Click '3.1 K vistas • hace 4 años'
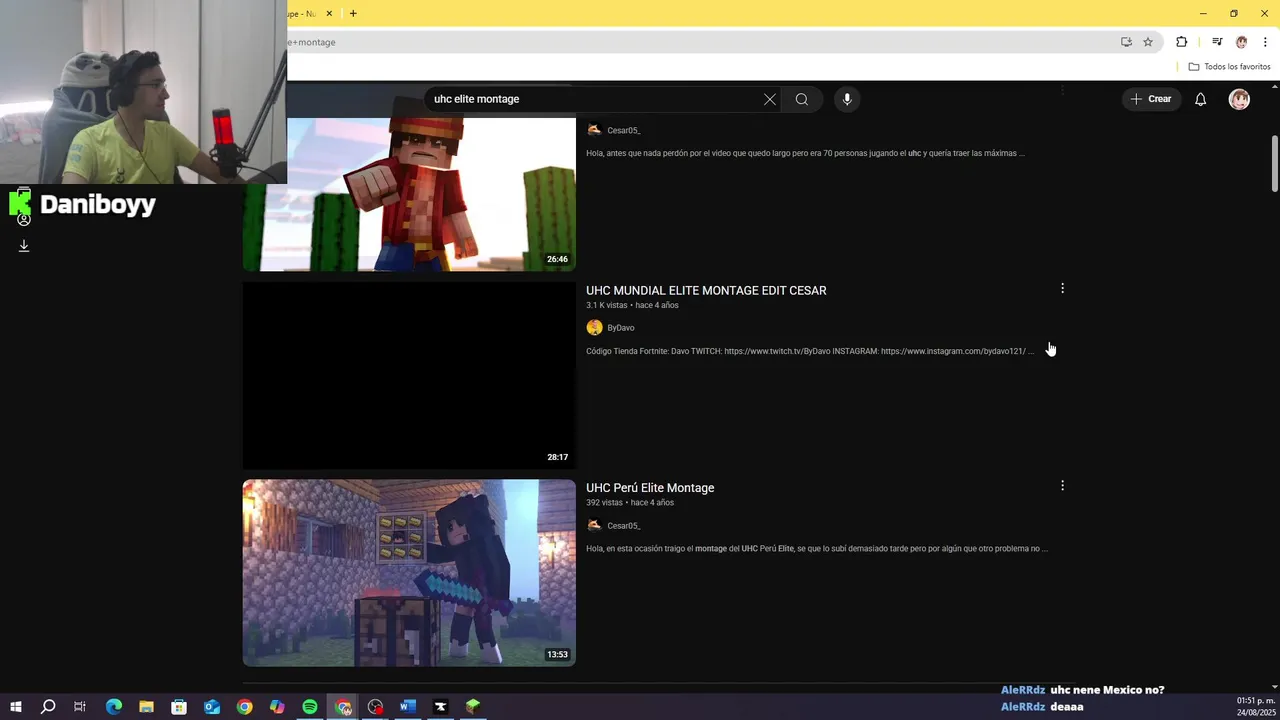The image size is (1280, 720). [x=632, y=305]
